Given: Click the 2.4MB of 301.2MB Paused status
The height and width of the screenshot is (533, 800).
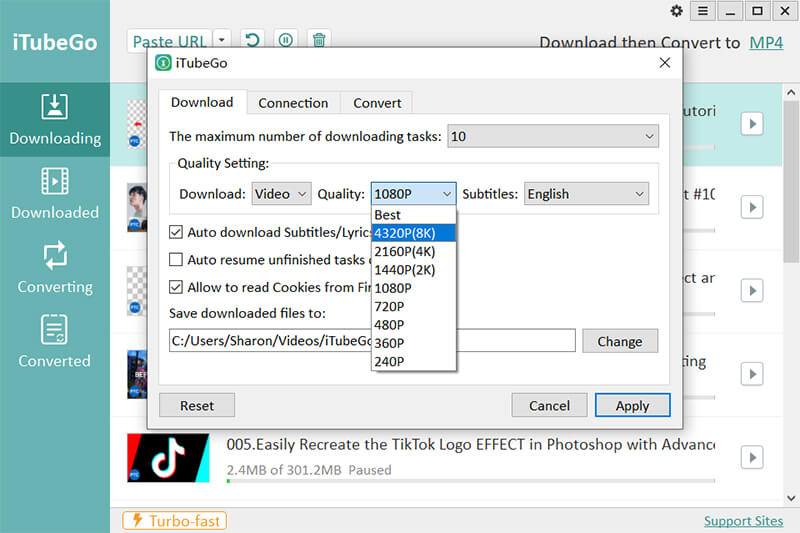Looking at the screenshot, I should pos(309,470).
